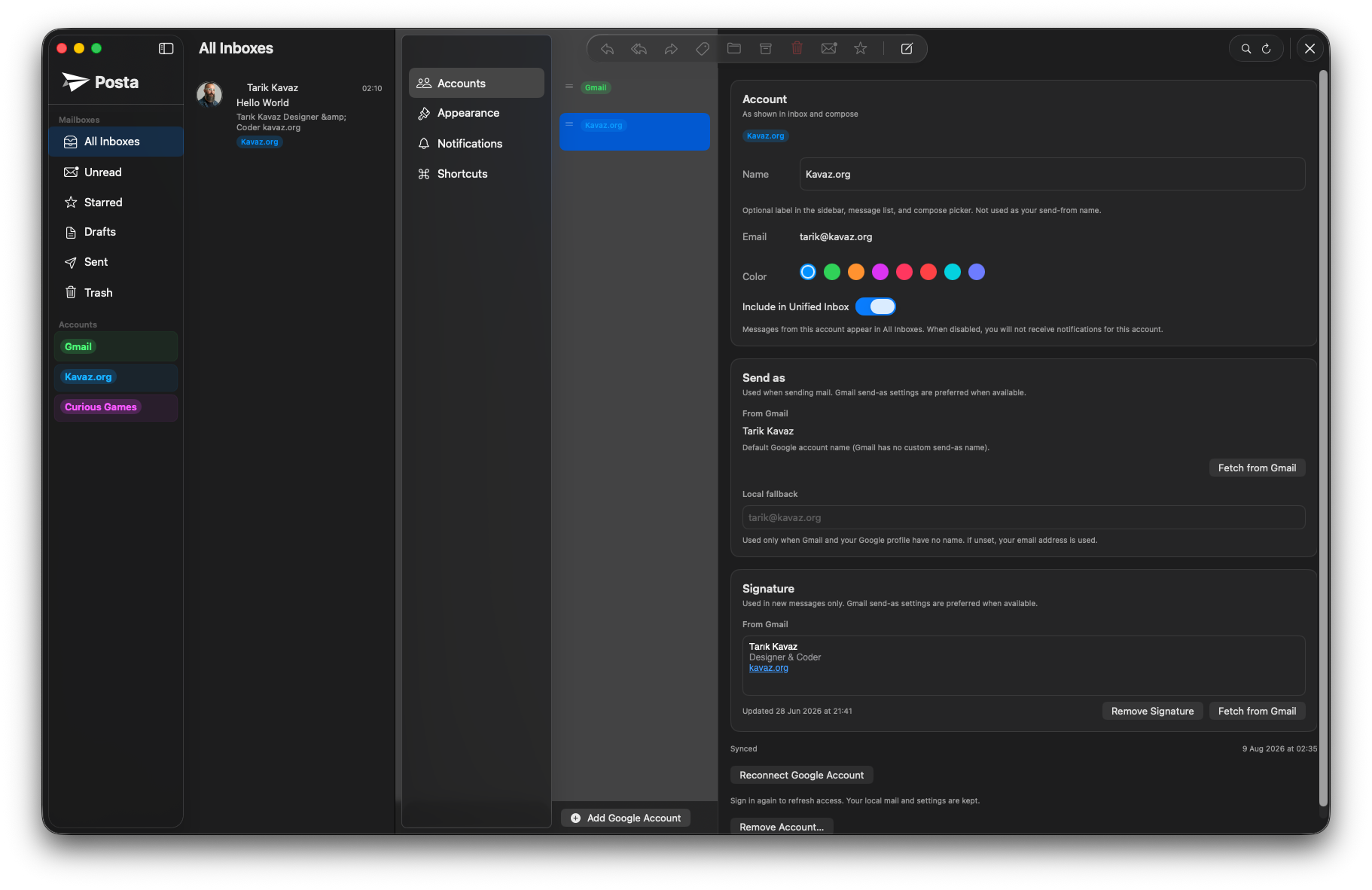Click the archive box icon in toolbar
Image resolution: width=1372 pixels, height=890 pixels.
click(x=766, y=49)
